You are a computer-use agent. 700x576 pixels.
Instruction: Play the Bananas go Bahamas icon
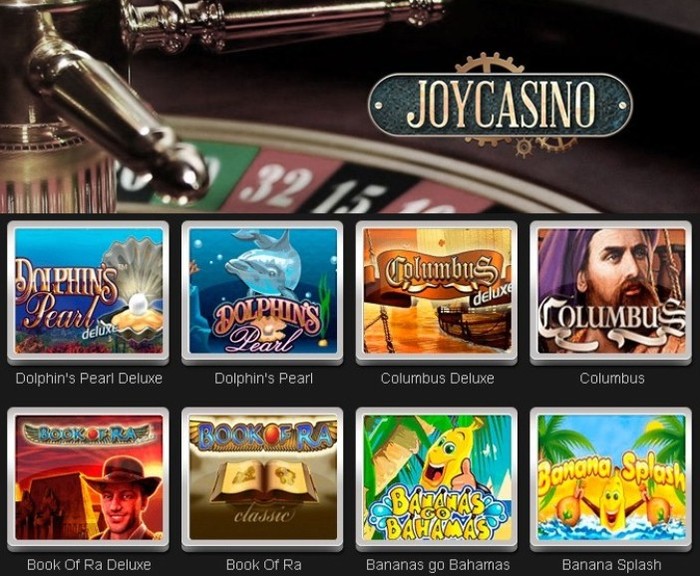click(x=437, y=478)
